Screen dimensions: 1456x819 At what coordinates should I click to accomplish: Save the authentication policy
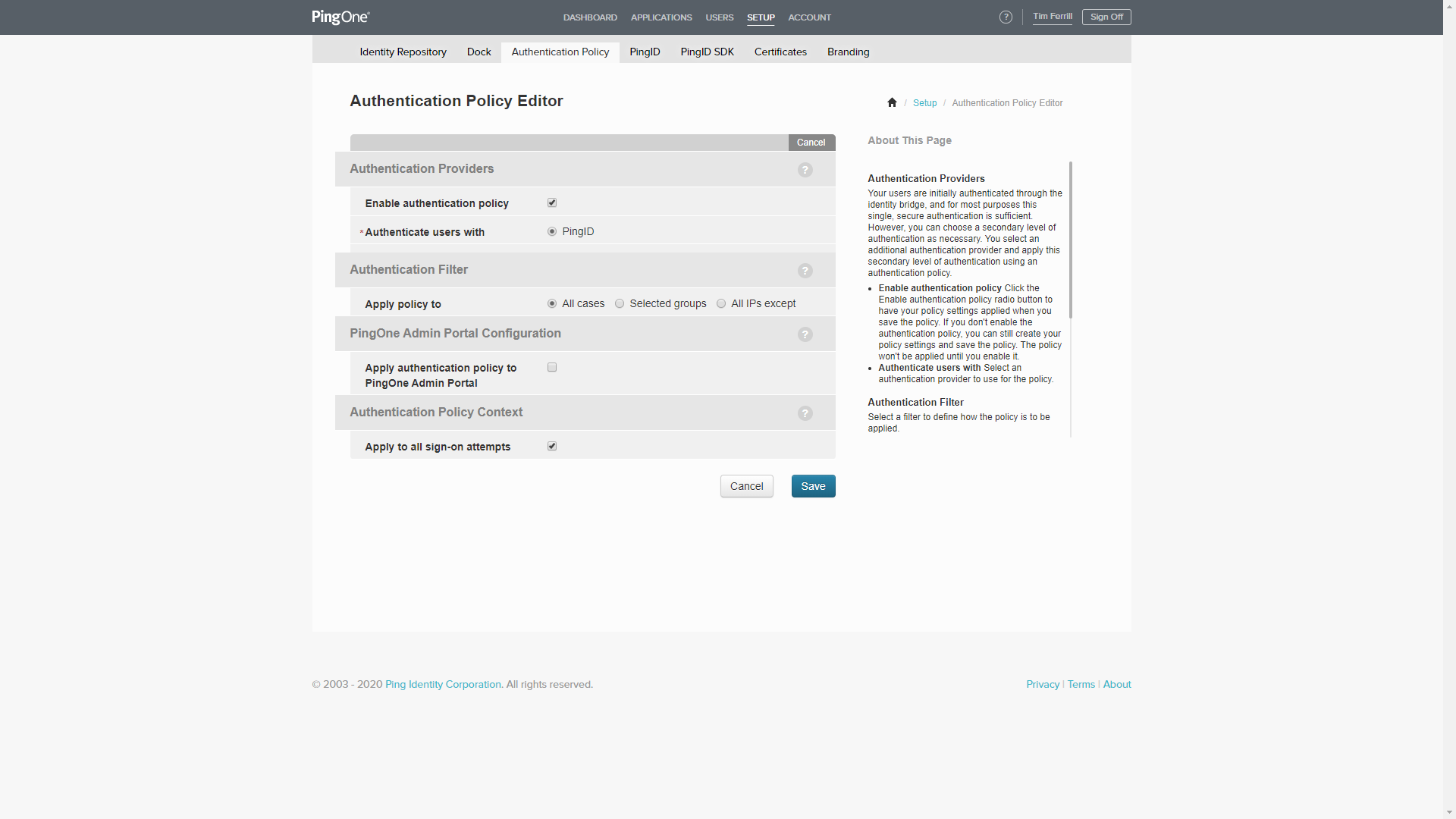(813, 486)
